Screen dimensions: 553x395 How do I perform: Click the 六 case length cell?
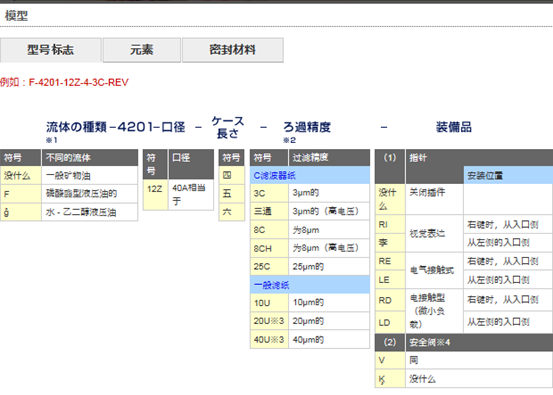[232, 212]
